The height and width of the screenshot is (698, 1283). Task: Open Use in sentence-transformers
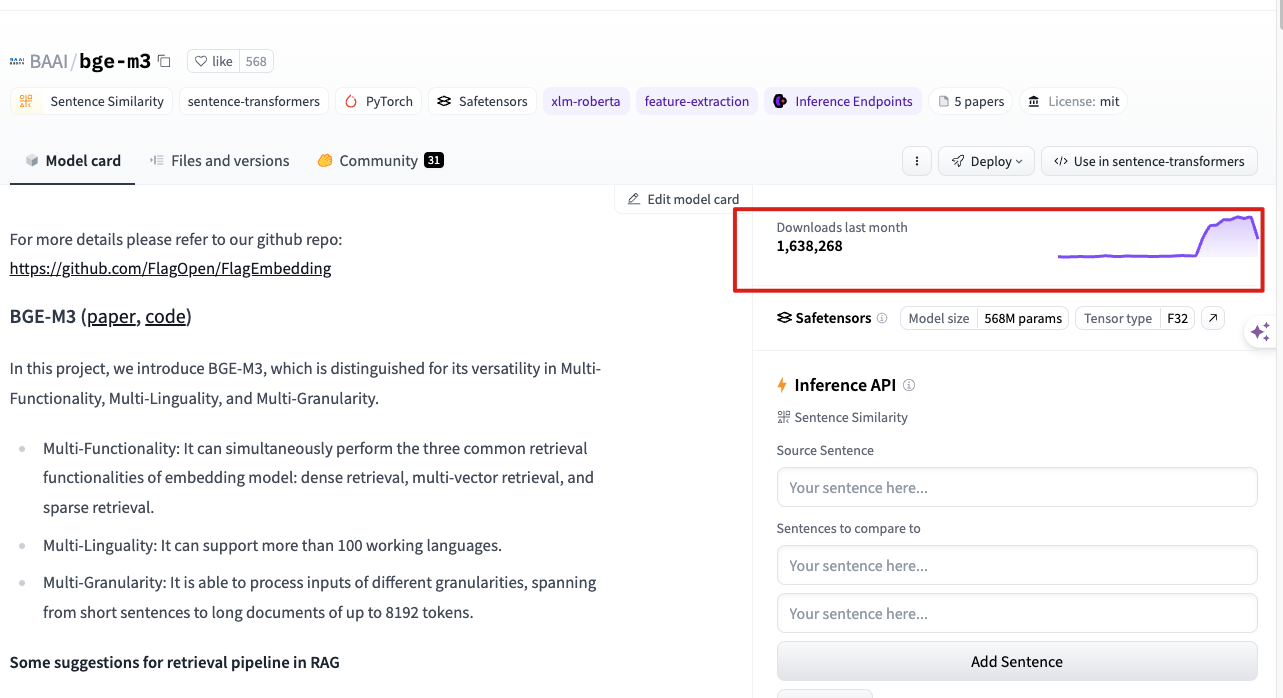(1149, 161)
